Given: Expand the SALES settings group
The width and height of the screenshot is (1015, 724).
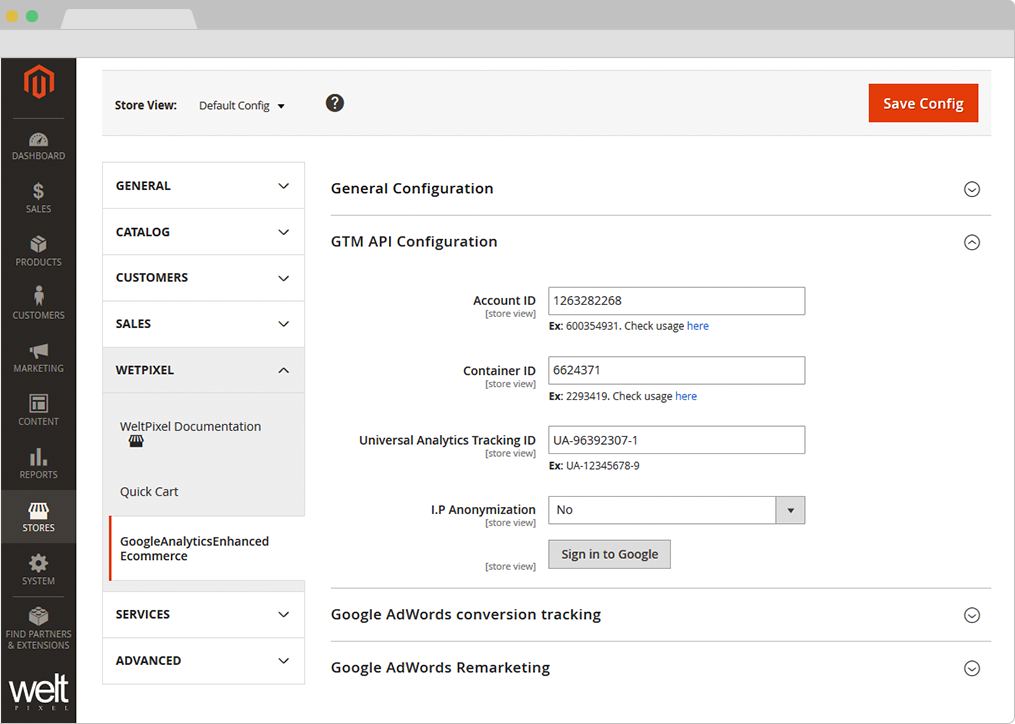Looking at the screenshot, I should tap(203, 324).
